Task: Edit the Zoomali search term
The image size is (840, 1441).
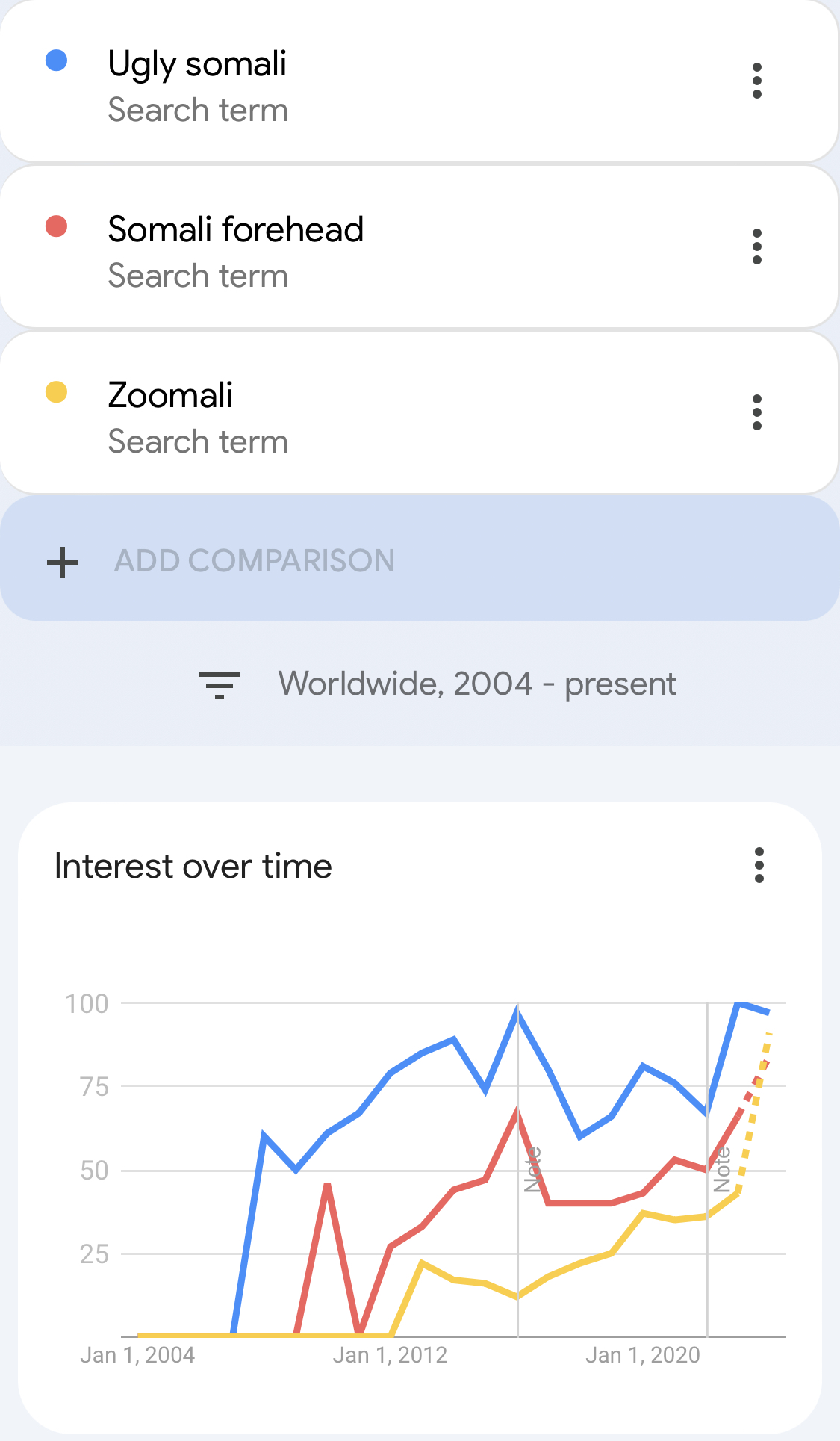Action: [170, 395]
